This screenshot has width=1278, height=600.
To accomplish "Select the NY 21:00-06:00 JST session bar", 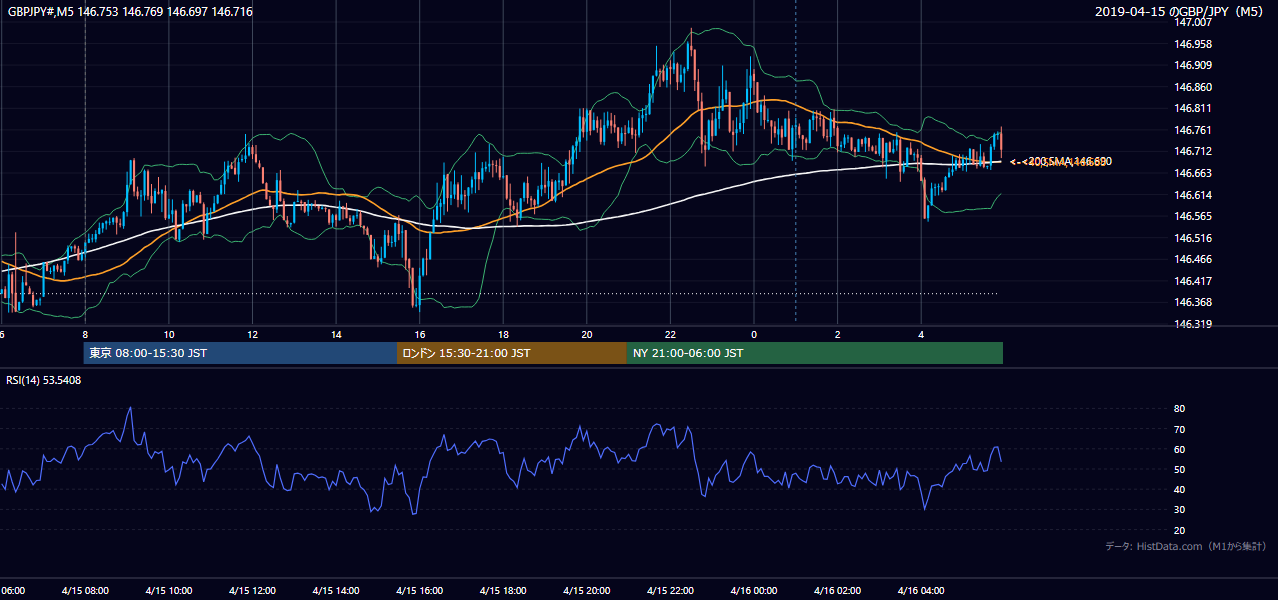I will (x=815, y=353).
